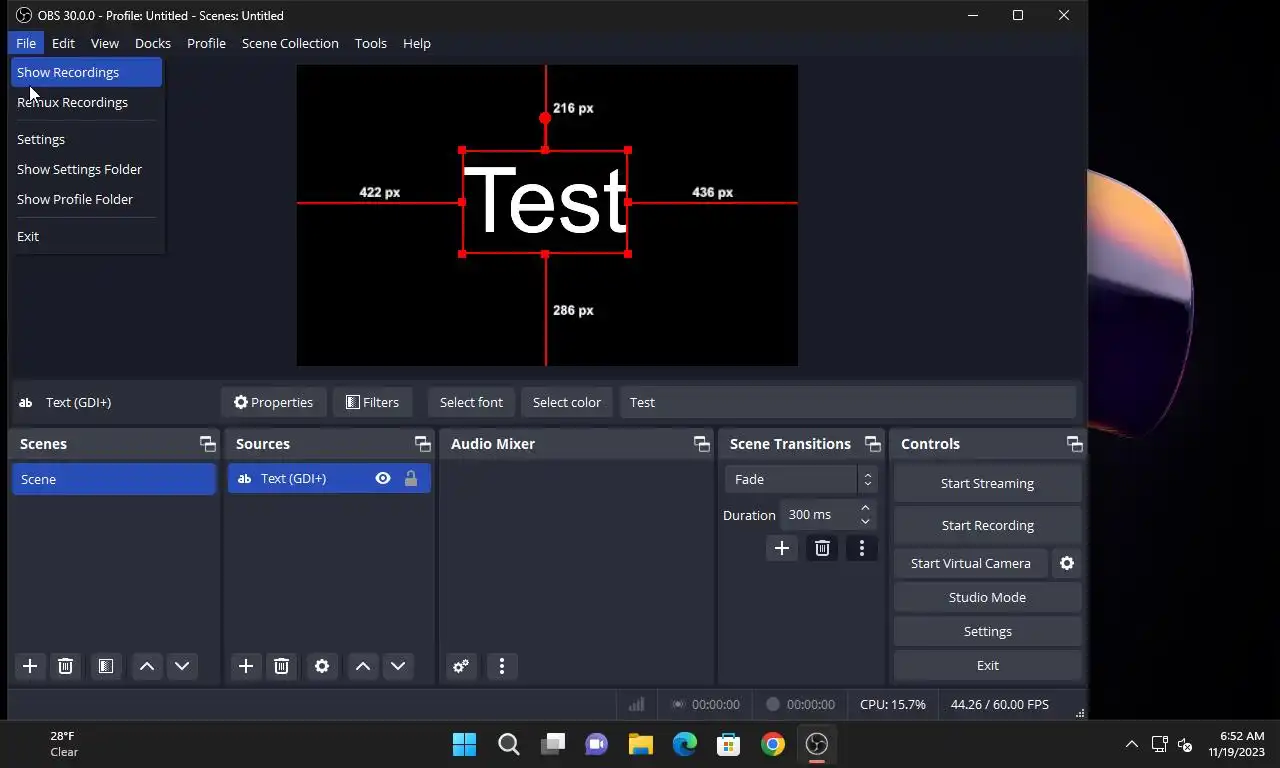Remove selected source with trash icon
Image resolution: width=1280 pixels, height=768 pixels.
click(x=281, y=666)
